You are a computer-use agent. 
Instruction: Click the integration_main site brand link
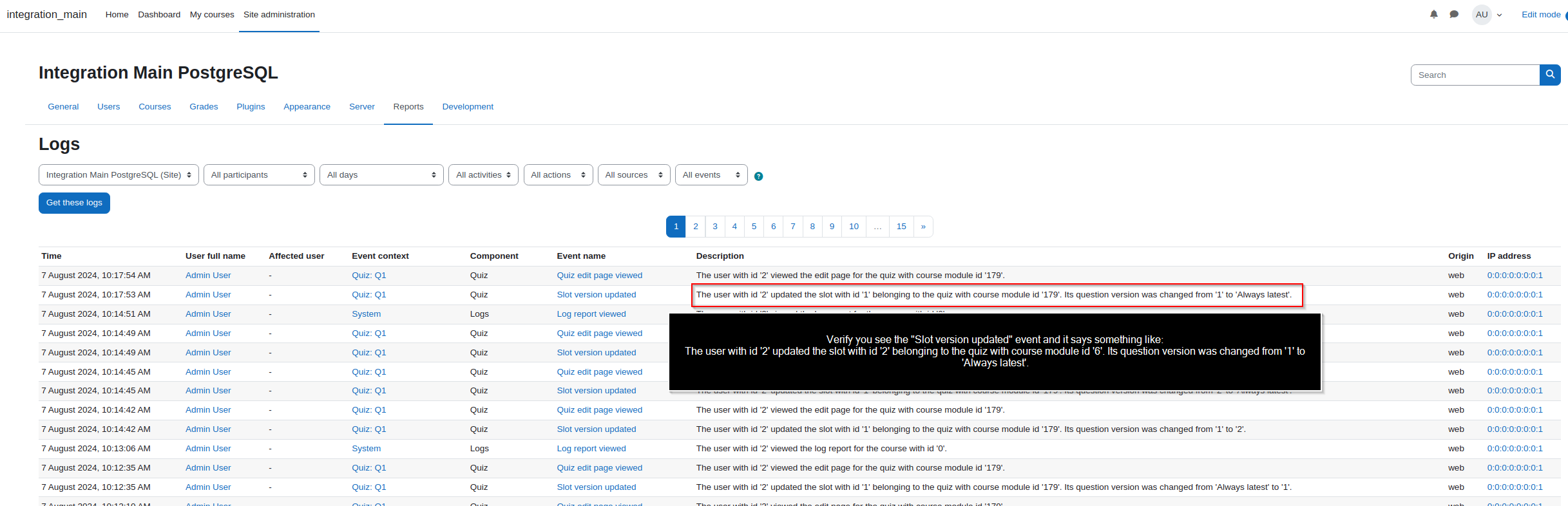[x=46, y=14]
